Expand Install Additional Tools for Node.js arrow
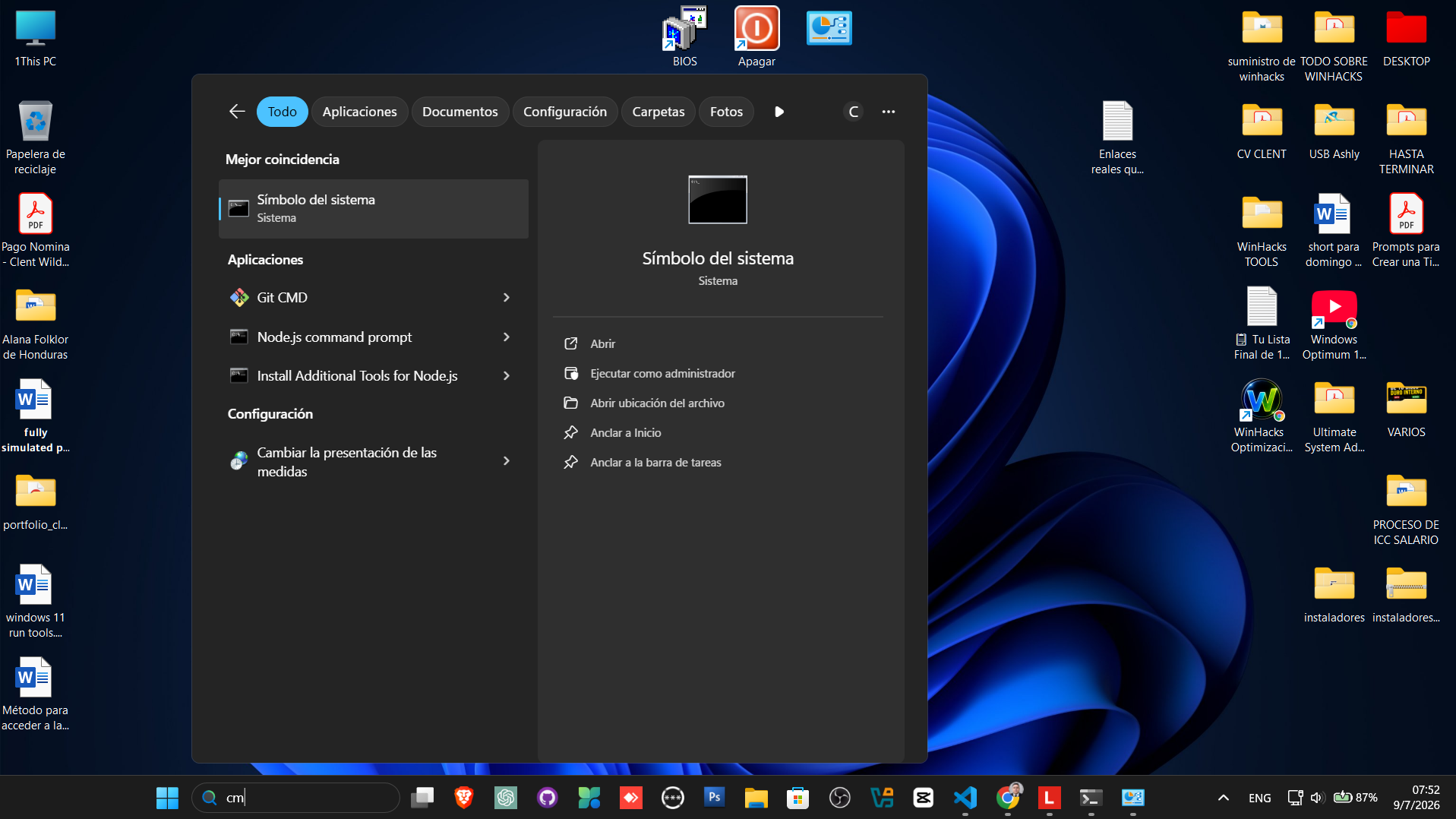This screenshot has width=1456, height=819. point(507,376)
